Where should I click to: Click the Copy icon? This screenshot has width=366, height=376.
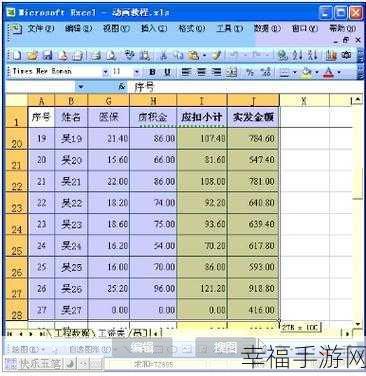coord(179,55)
